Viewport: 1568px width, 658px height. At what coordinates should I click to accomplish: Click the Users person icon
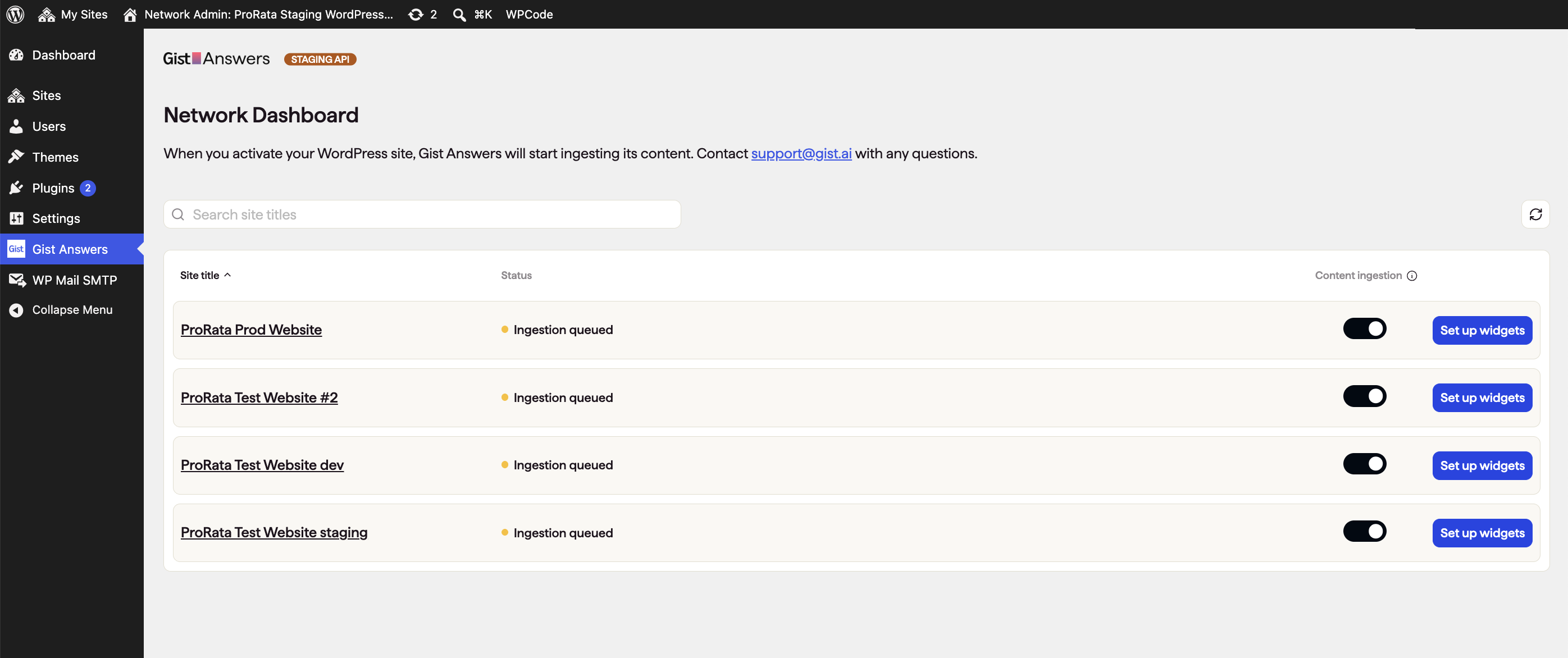16,126
